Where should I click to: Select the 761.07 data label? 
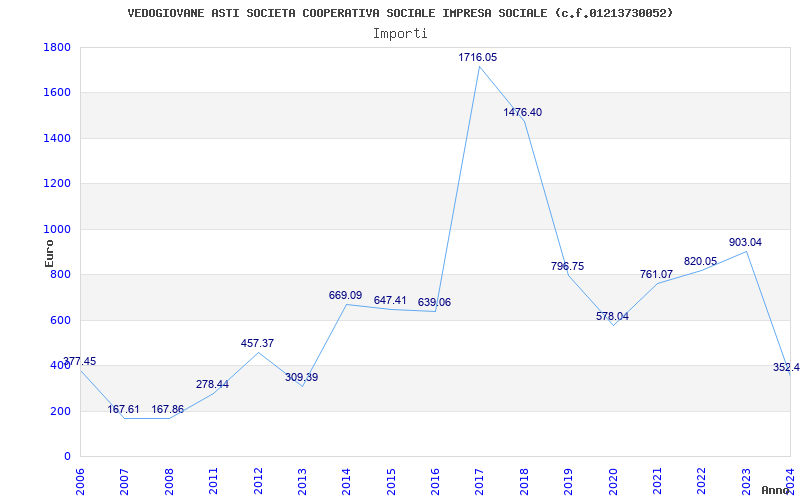pyautogui.click(x=656, y=274)
